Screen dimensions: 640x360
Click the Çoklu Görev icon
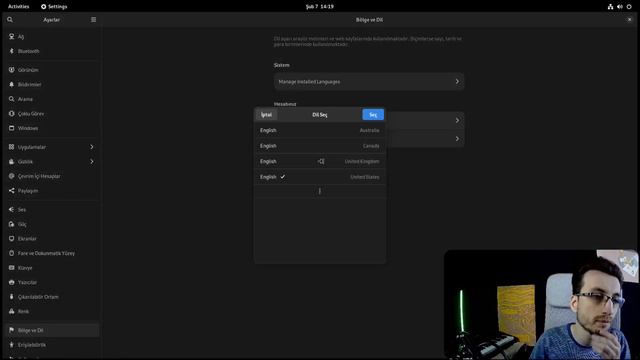pyautogui.click(x=11, y=113)
